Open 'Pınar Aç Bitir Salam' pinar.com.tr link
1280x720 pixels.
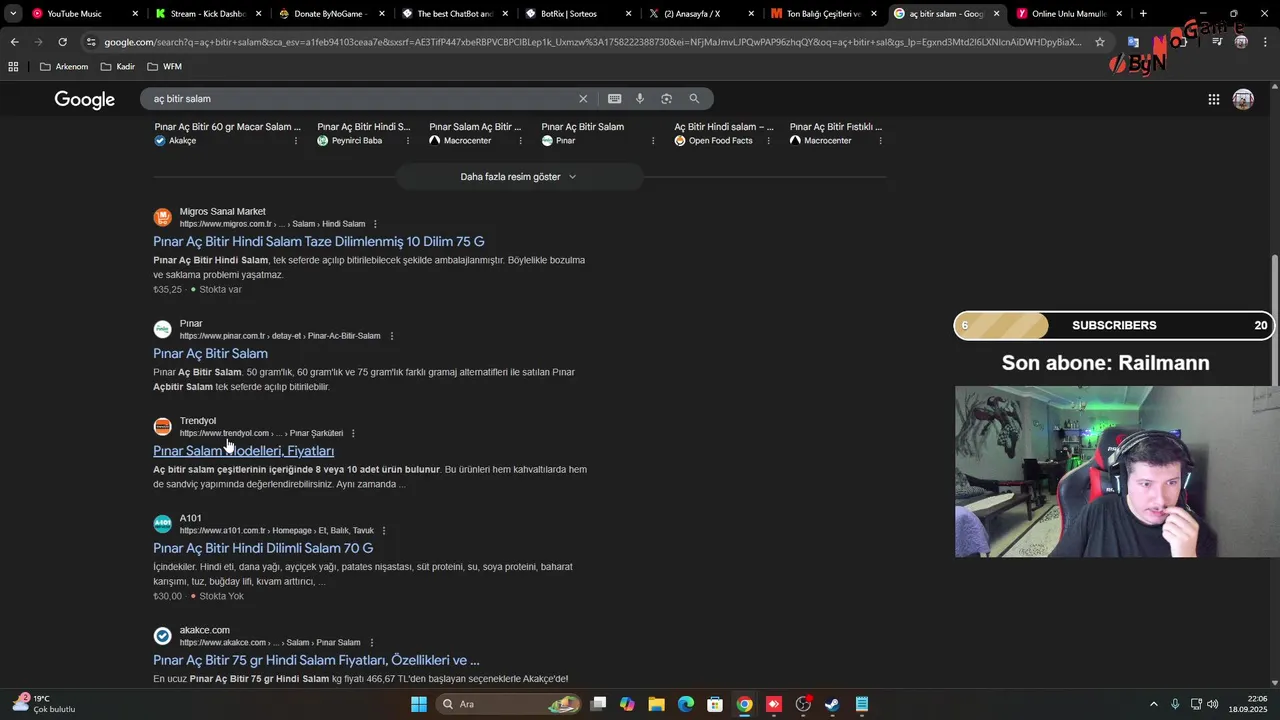pyautogui.click(x=210, y=354)
